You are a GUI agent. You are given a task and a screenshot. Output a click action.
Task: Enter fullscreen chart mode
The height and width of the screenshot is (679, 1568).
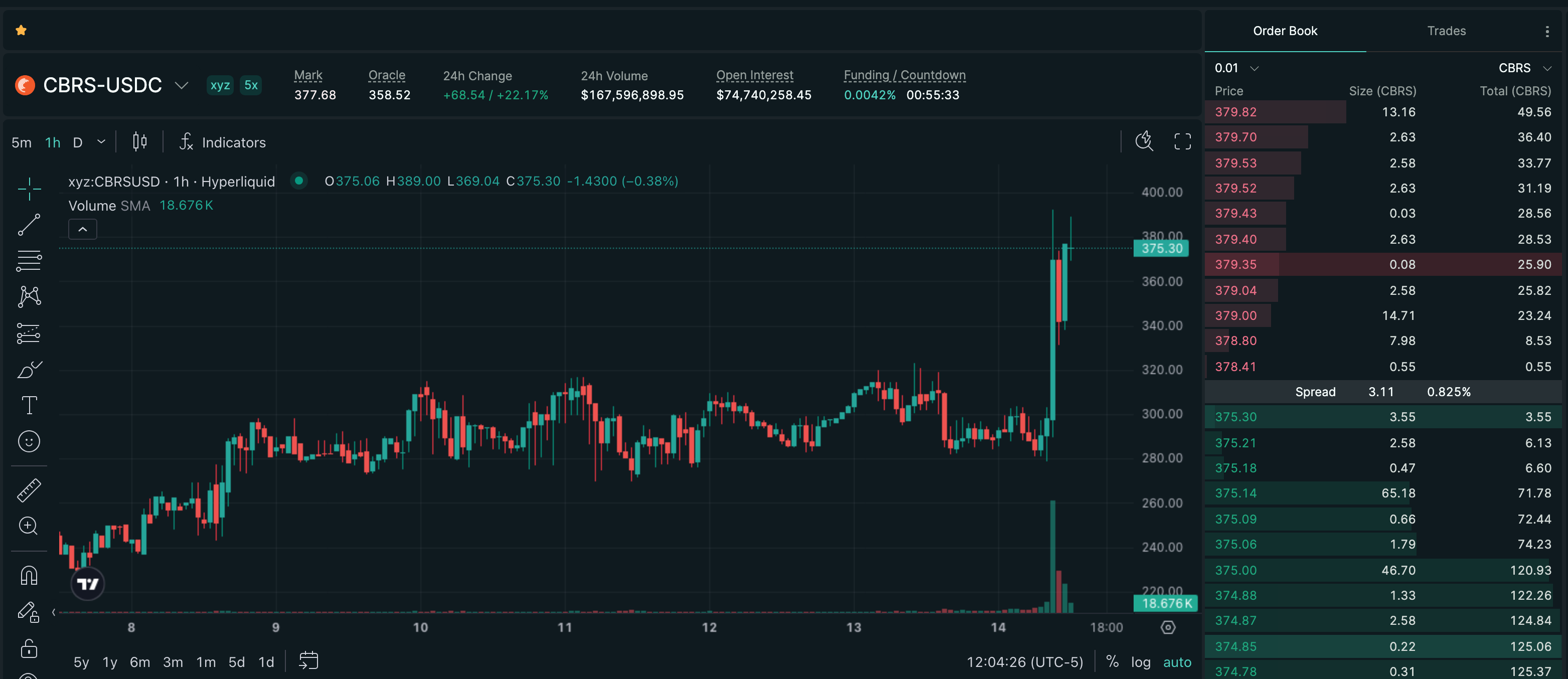click(1182, 142)
